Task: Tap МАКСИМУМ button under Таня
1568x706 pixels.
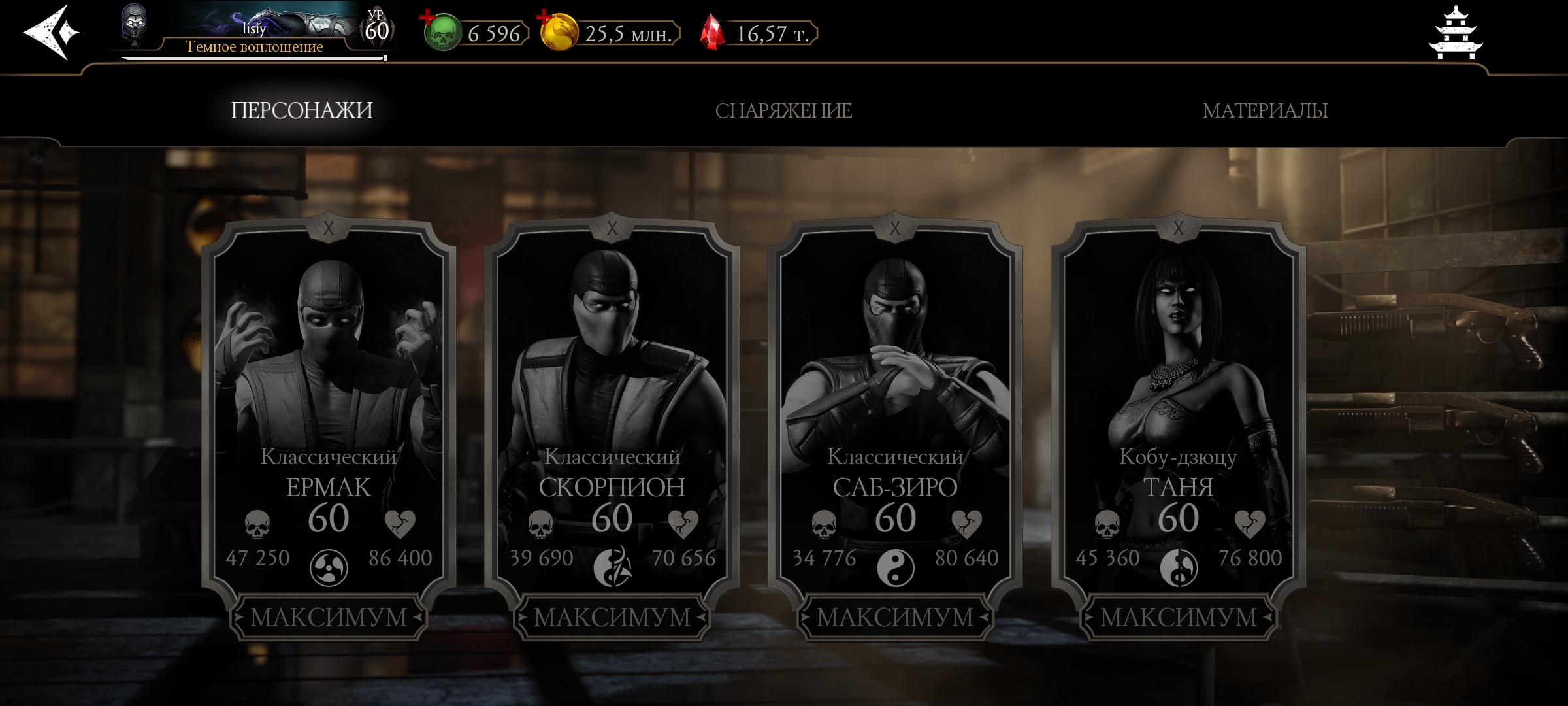Action: (x=1179, y=617)
